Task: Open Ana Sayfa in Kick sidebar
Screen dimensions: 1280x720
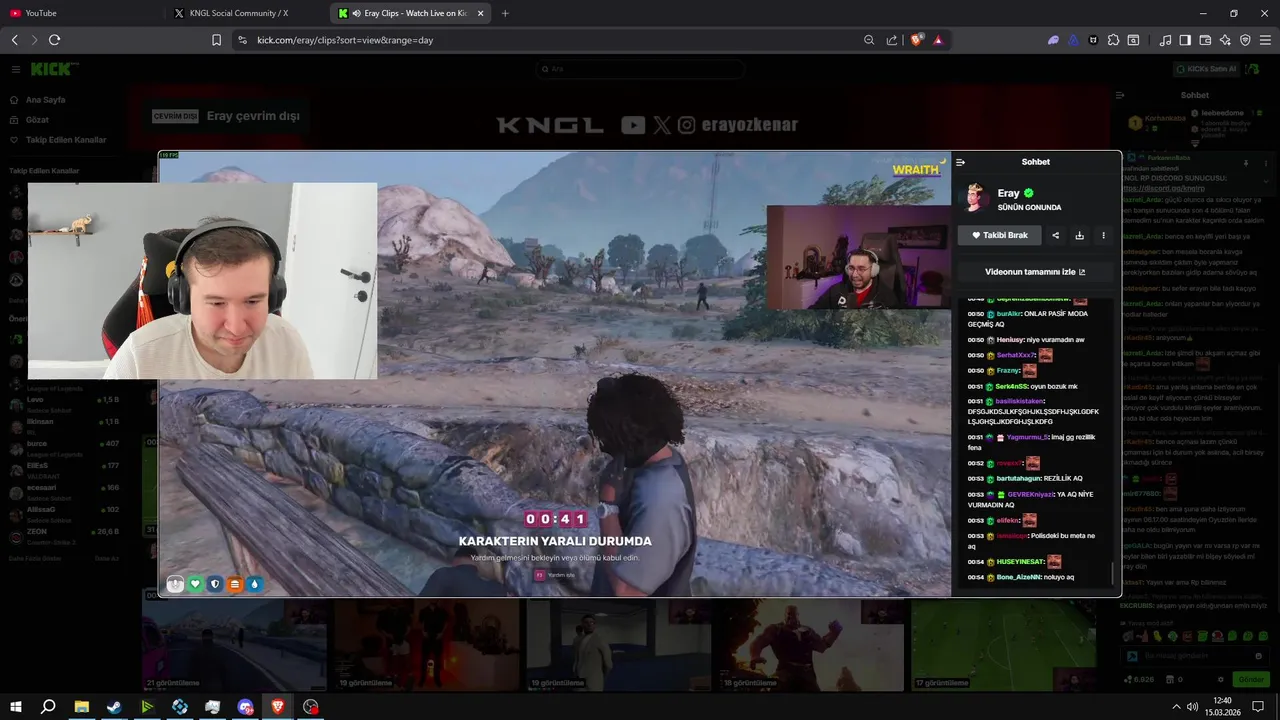Action: pyautogui.click(x=45, y=100)
